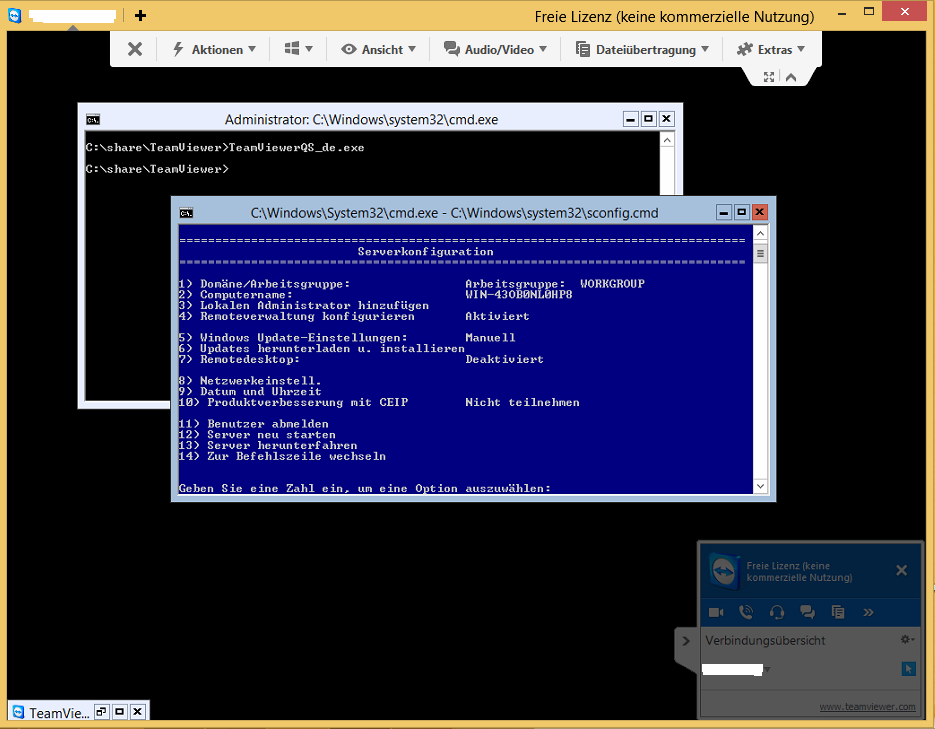Close the remote session with toolbar X
The width and height of the screenshot is (935, 729).
coord(135,49)
